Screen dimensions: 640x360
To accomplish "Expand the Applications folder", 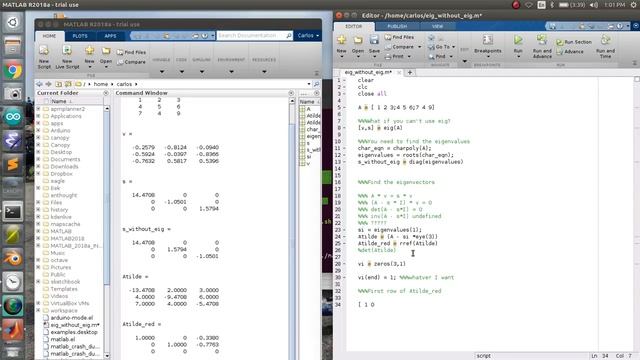I will click(x=38, y=116).
